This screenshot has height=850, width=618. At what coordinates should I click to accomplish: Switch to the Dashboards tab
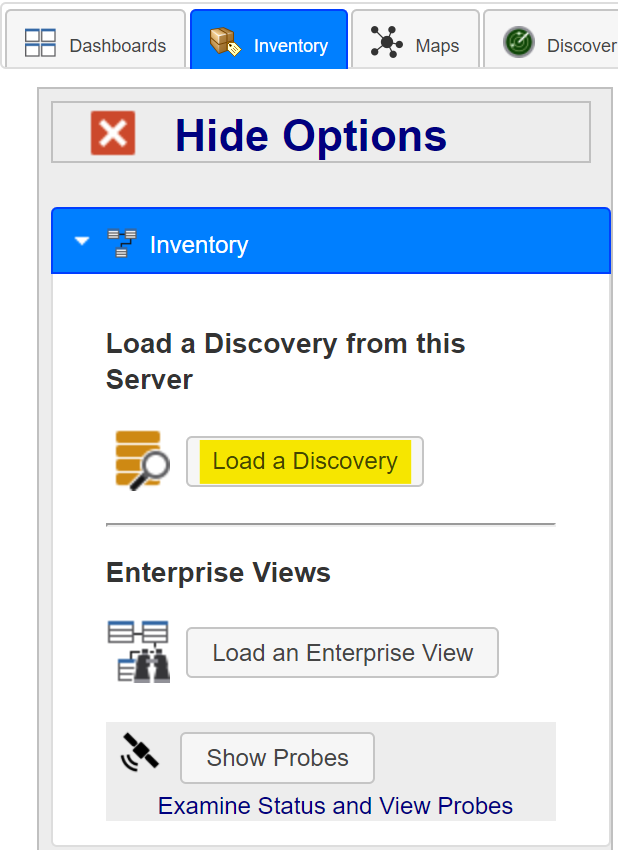[95, 39]
